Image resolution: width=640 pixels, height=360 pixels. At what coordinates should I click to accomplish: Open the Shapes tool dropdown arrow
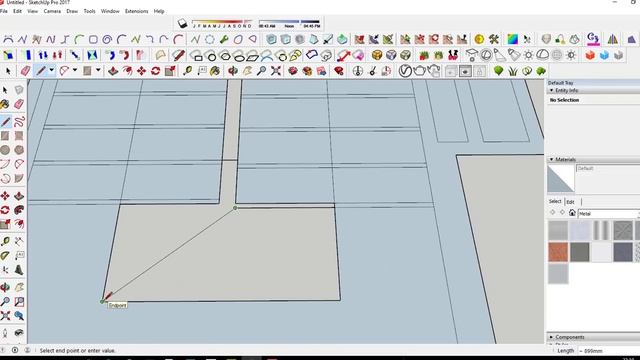click(98, 71)
